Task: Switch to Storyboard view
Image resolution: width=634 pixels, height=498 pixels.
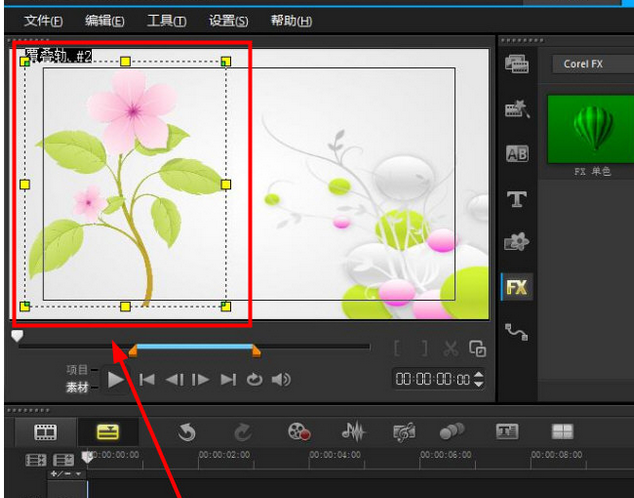Action: [x=45, y=432]
